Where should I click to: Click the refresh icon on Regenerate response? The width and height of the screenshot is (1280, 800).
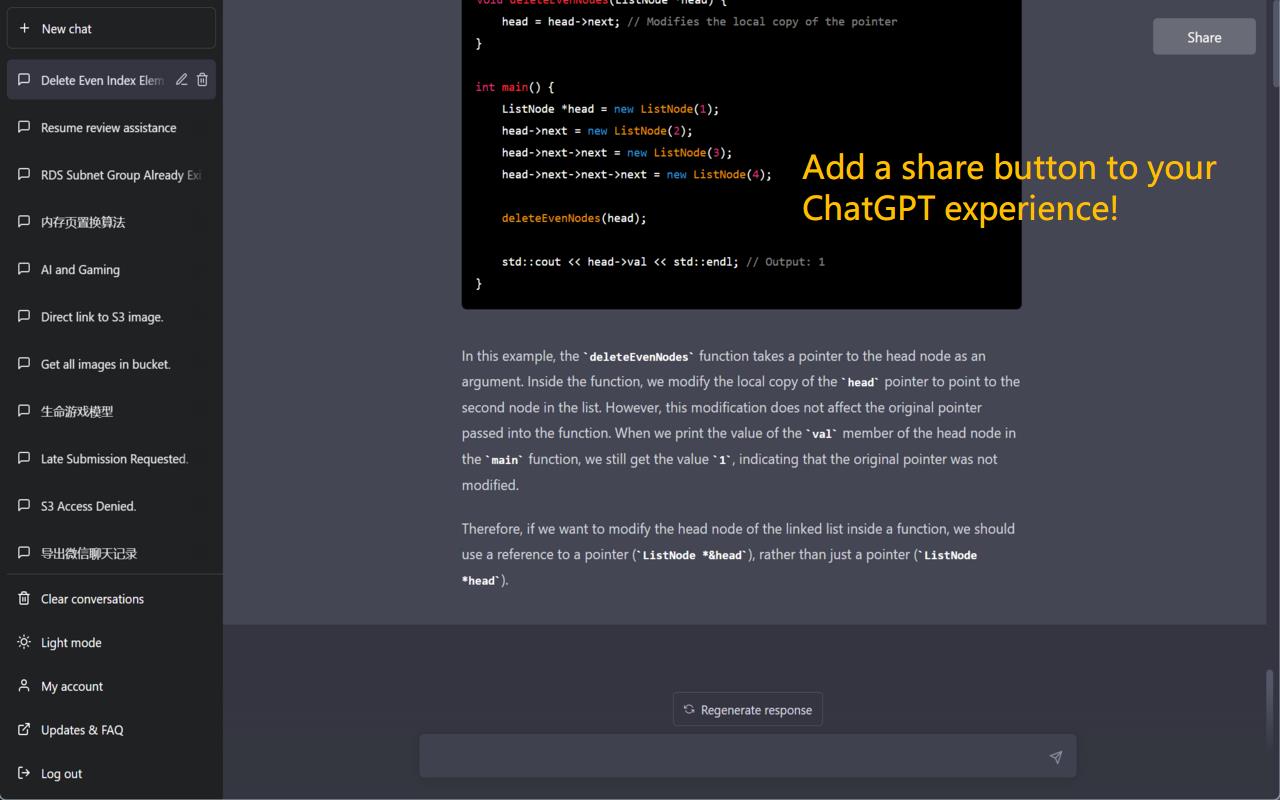(689, 709)
